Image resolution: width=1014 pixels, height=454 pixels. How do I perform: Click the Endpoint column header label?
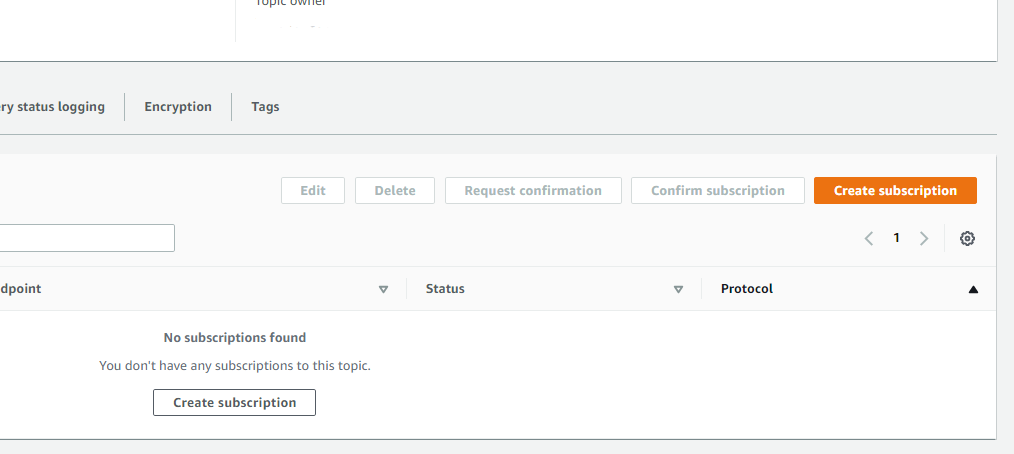tap(21, 289)
